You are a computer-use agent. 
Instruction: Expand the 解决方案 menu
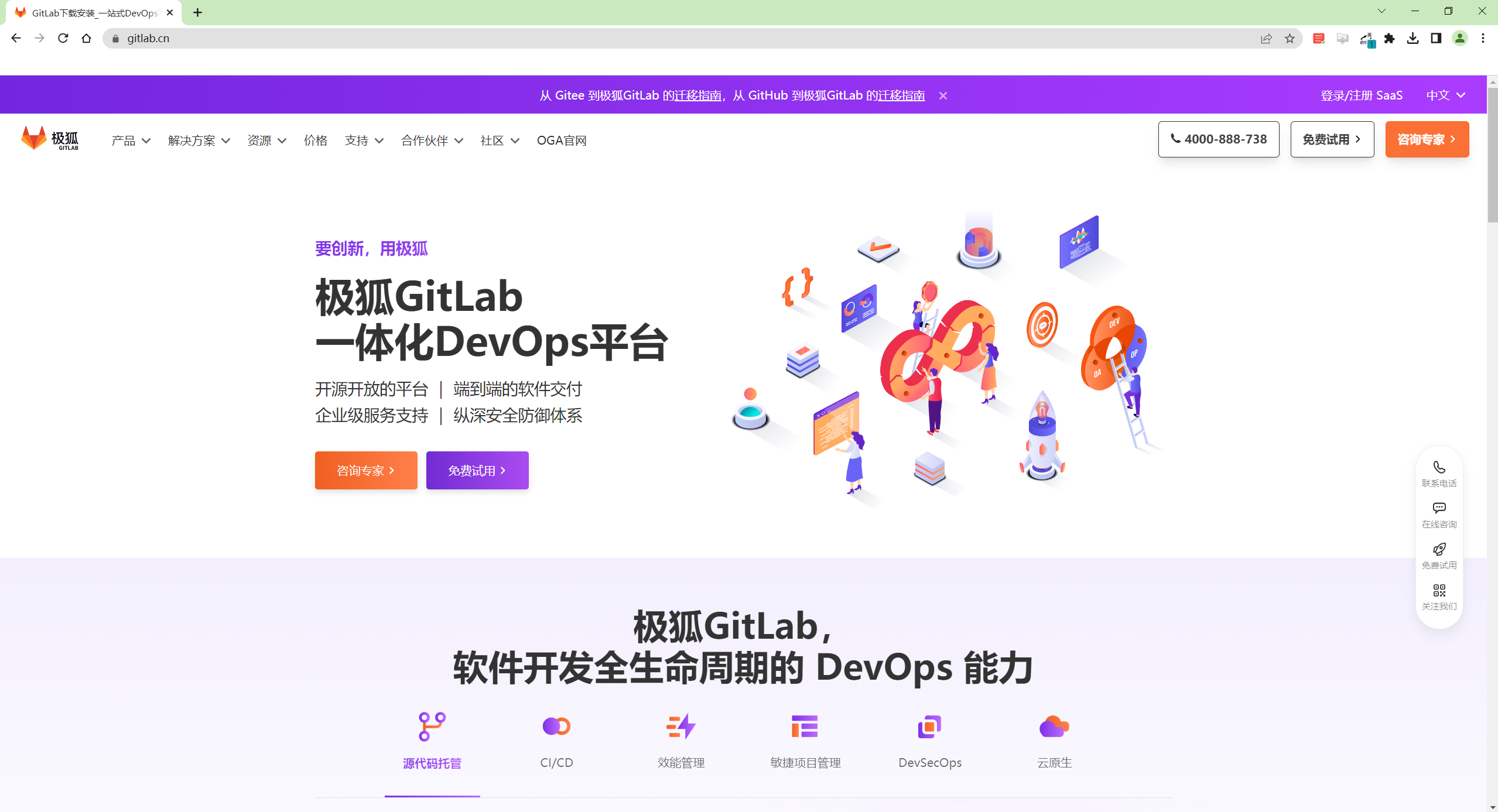(x=199, y=141)
